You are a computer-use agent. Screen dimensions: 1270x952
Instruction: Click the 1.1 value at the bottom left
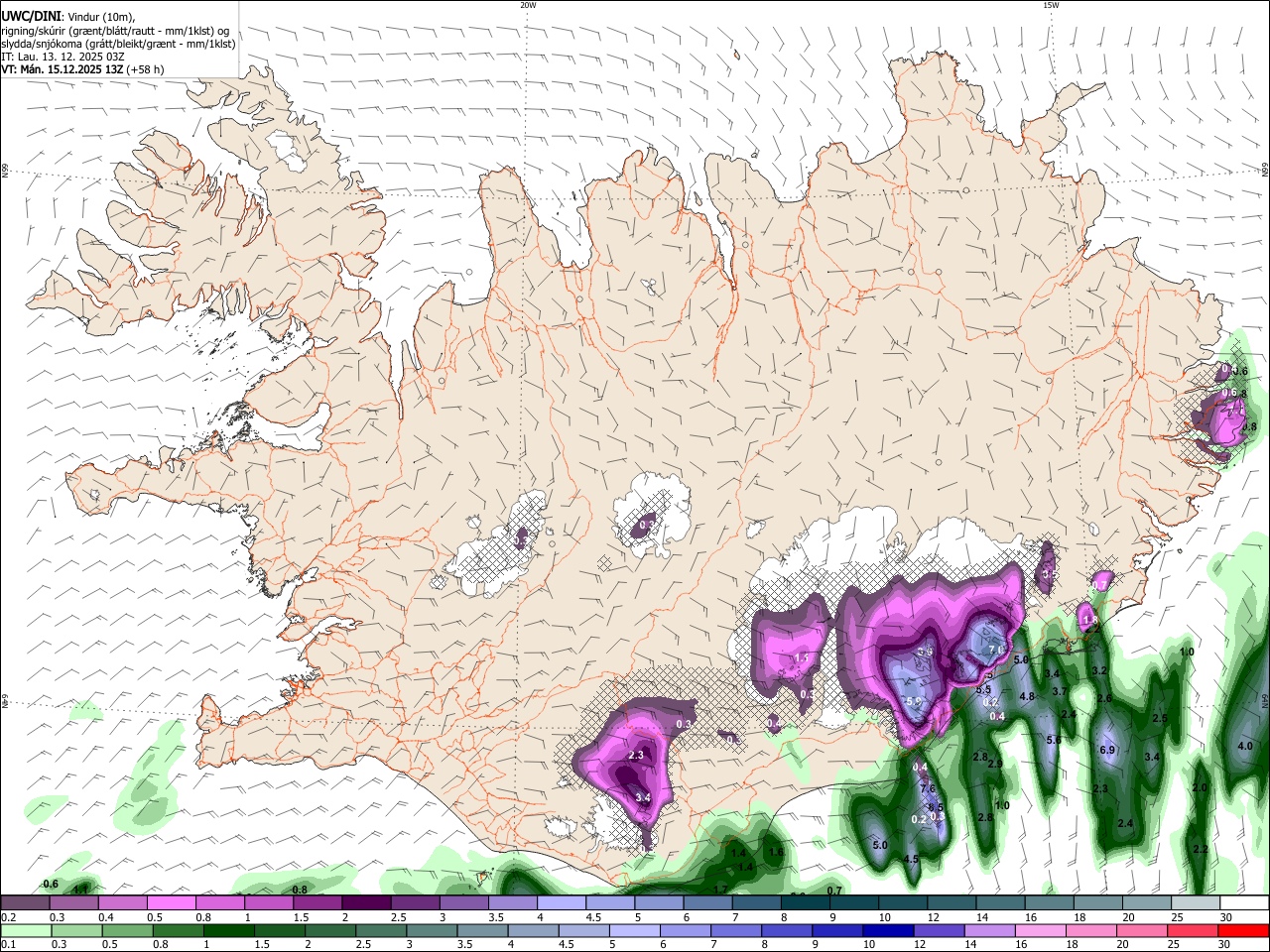(81, 890)
